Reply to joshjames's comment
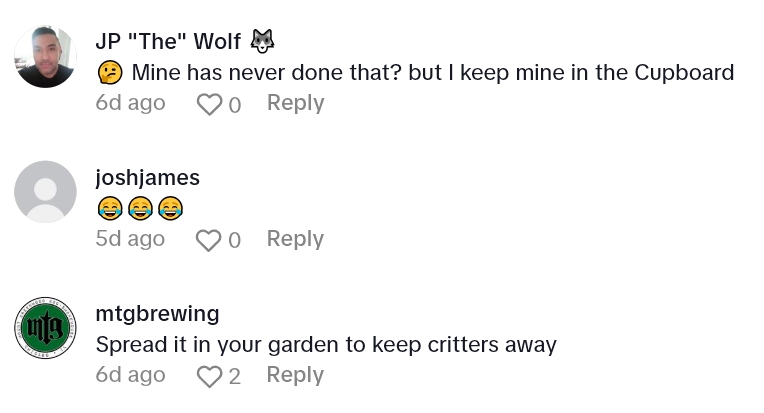 click(295, 239)
